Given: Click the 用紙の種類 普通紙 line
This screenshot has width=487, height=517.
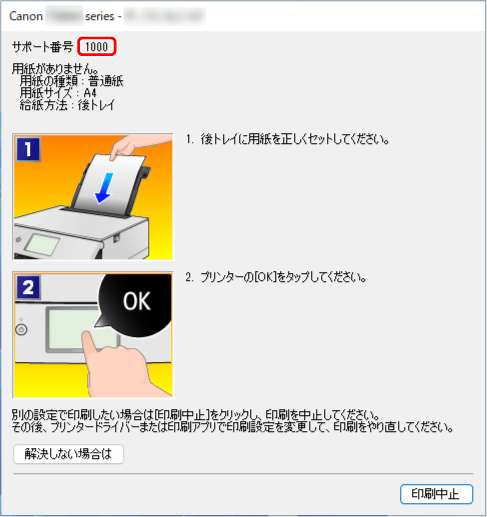Looking at the screenshot, I should 71,81.
